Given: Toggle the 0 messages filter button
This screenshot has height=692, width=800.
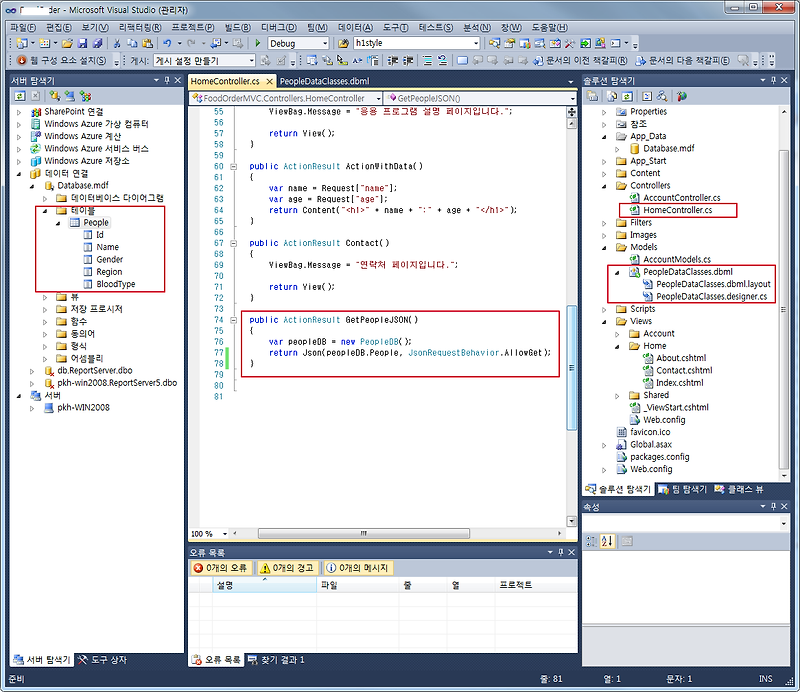Looking at the screenshot, I should 358,568.
